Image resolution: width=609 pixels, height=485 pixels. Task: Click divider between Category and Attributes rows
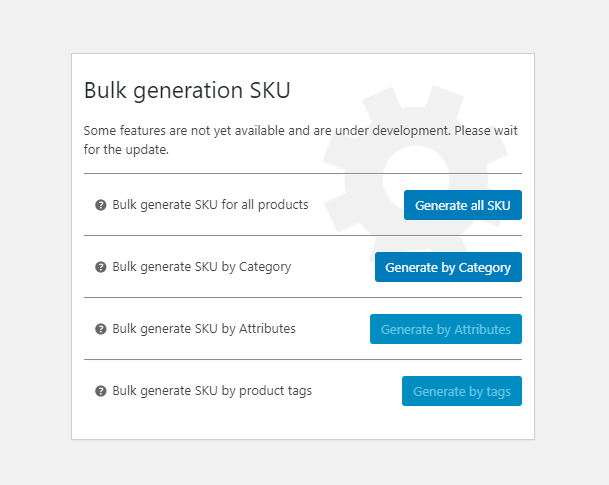pyautogui.click(x=303, y=297)
